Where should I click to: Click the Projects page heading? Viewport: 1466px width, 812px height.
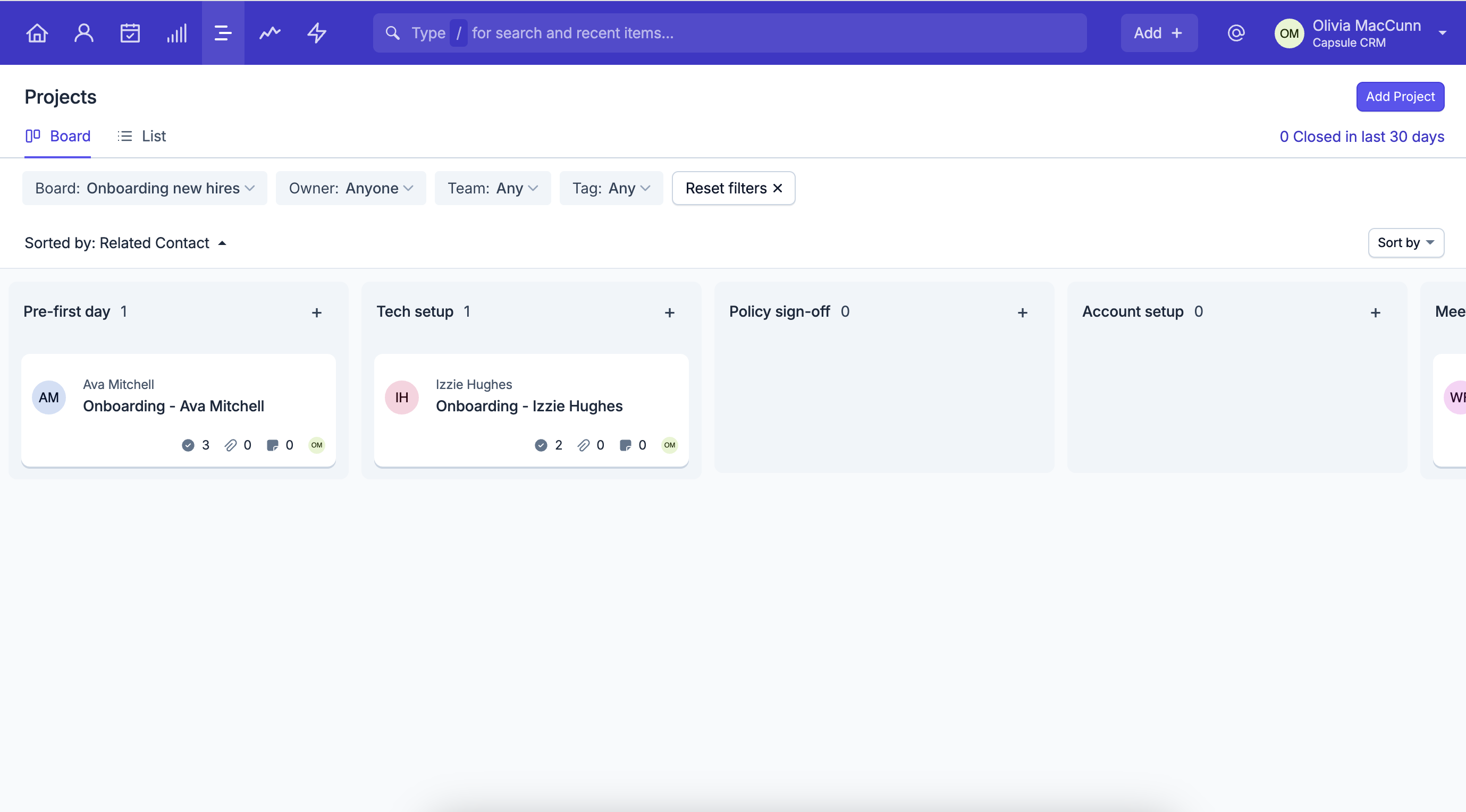tap(60, 97)
